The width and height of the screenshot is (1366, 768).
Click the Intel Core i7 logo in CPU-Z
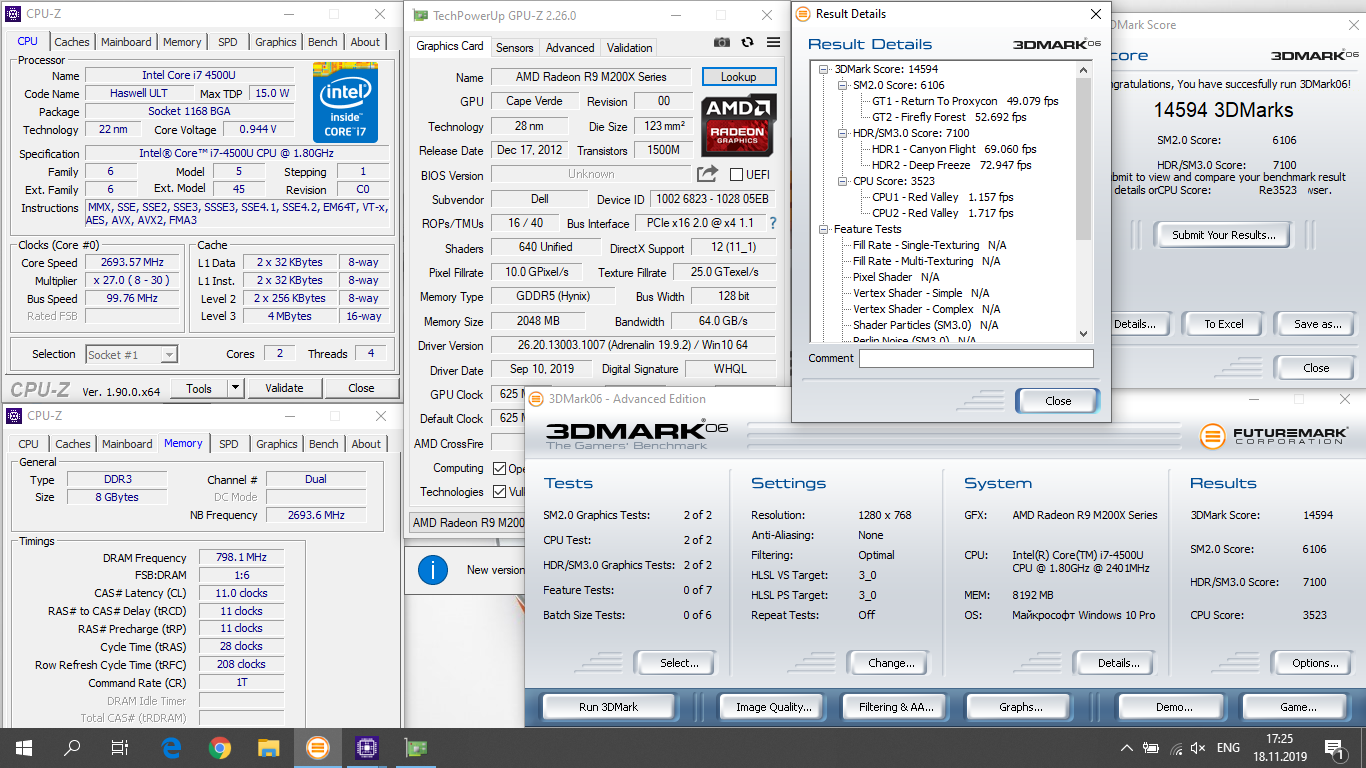tap(345, 102)
